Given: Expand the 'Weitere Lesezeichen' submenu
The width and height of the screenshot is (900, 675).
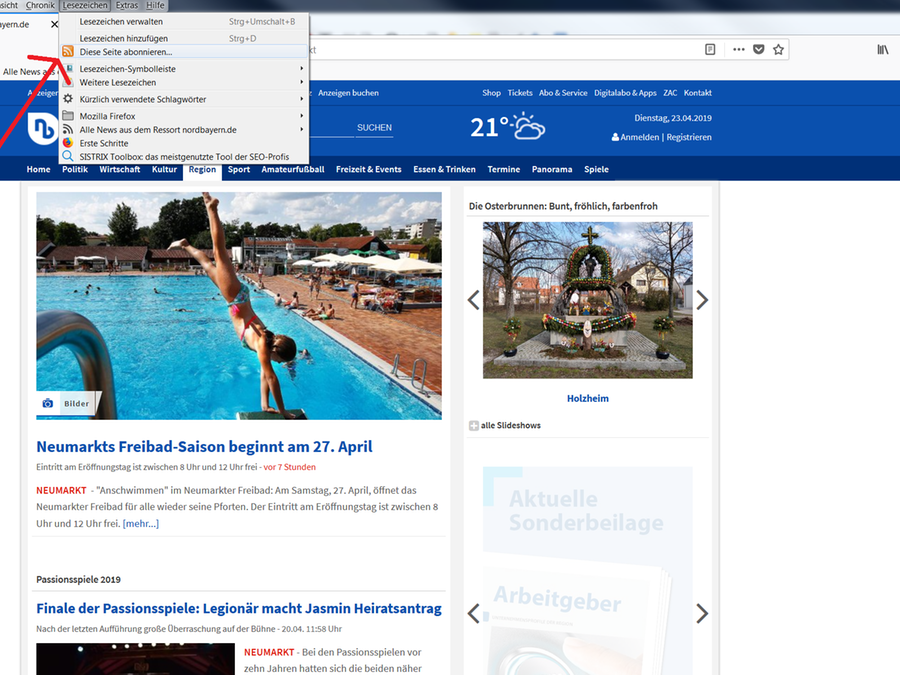Looking at the screenshot, I should 118,82.
